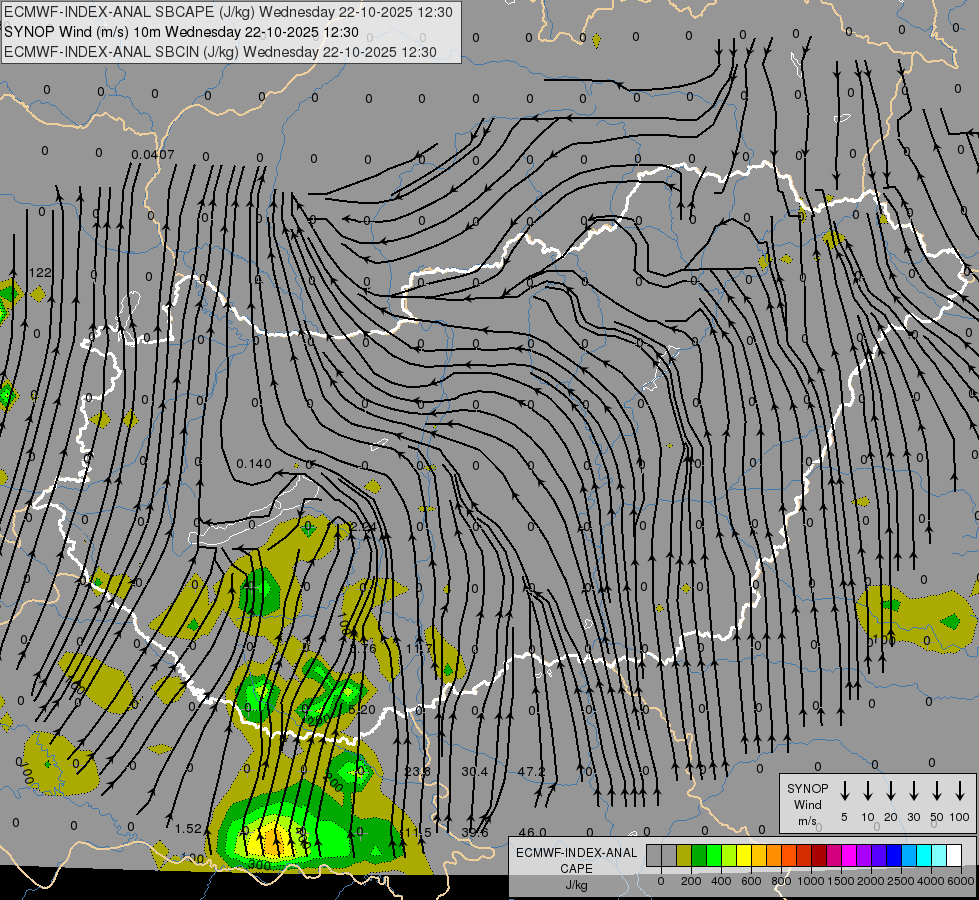Pick the pure yellow swatch in the CAPE scale

pos(744,855)
